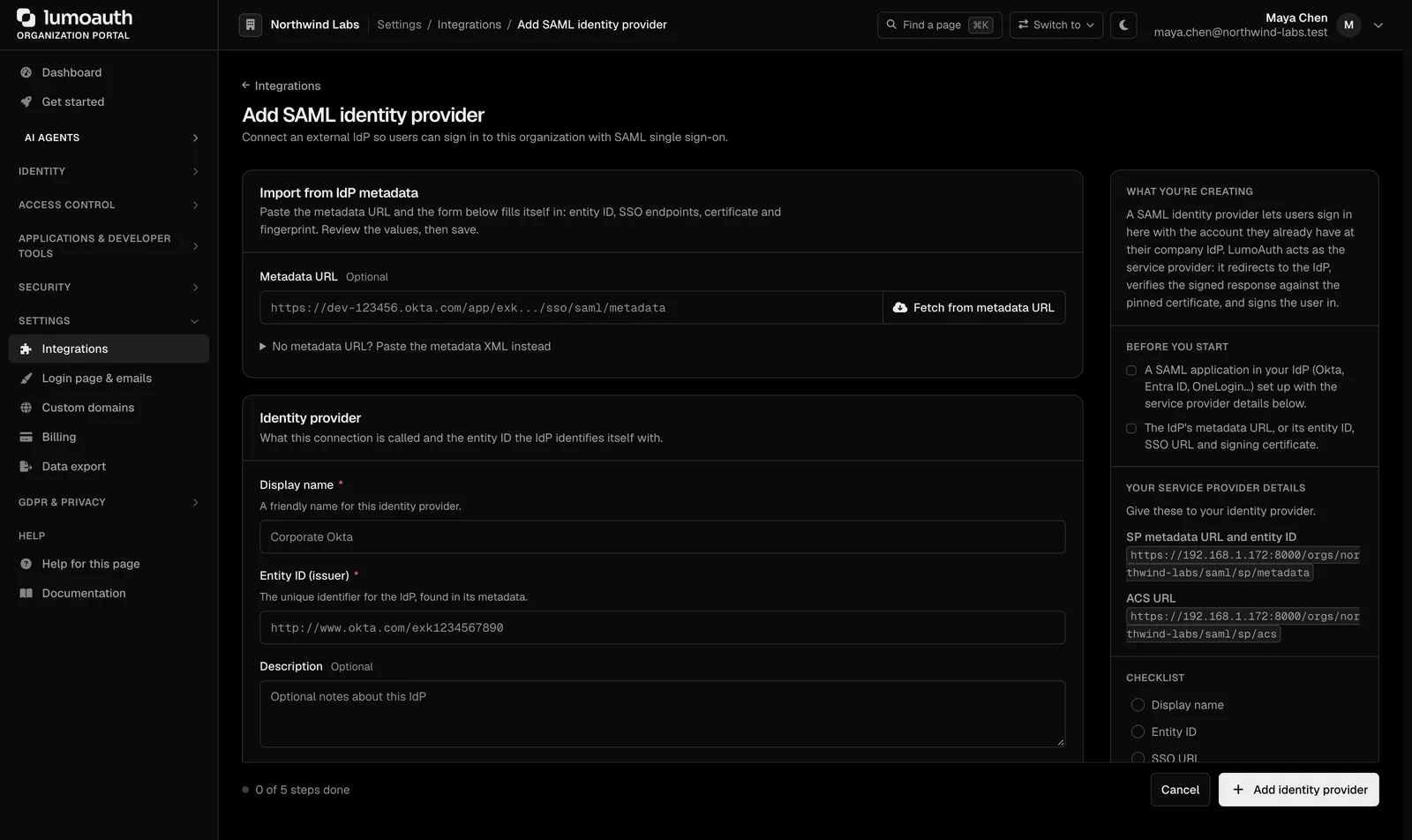The height and width of the screenshot is (840, 1412).
Task: Click the Dashboard sidebar icon
Action: (26, 72)
